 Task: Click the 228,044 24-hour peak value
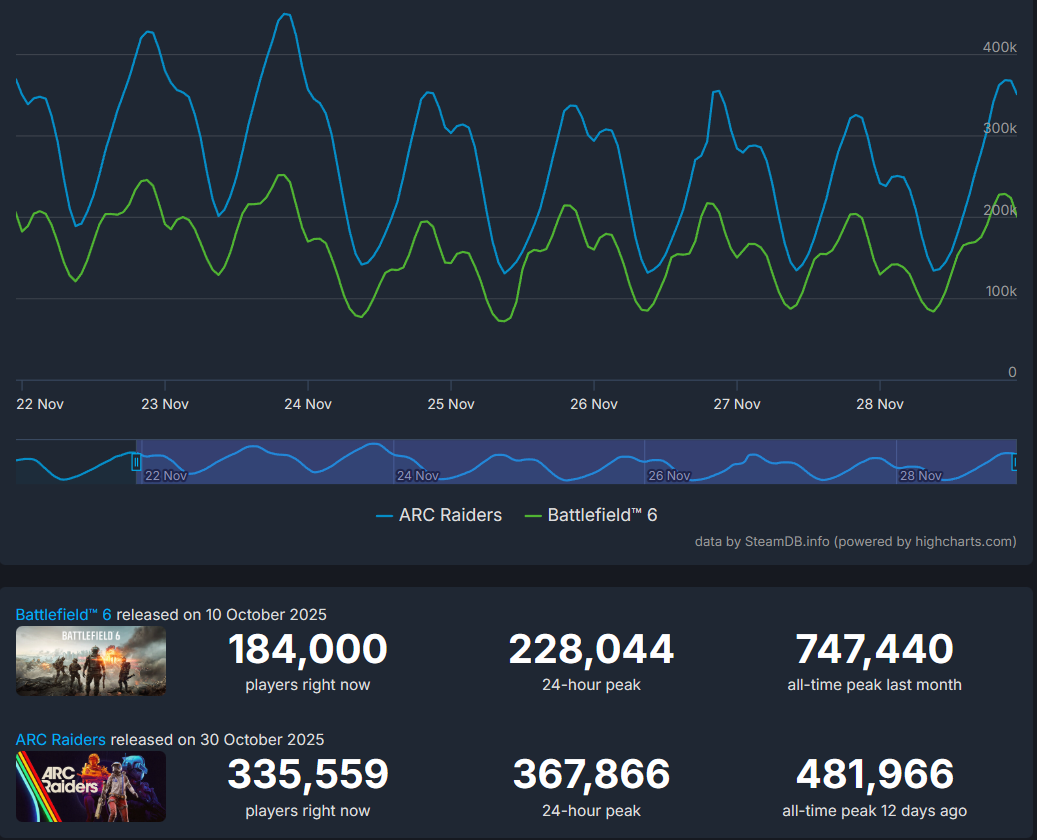[591, 649]
